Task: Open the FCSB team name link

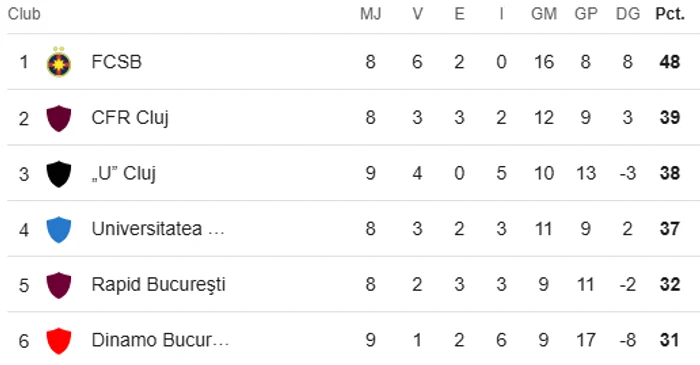Action: (x=117, y=62)
